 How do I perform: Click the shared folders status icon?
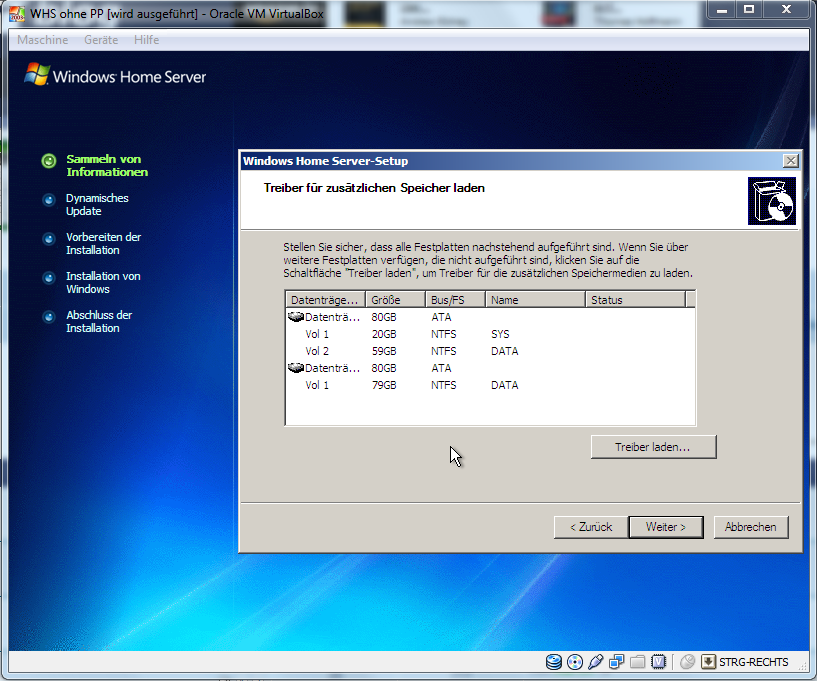click(x=637, y=662)
